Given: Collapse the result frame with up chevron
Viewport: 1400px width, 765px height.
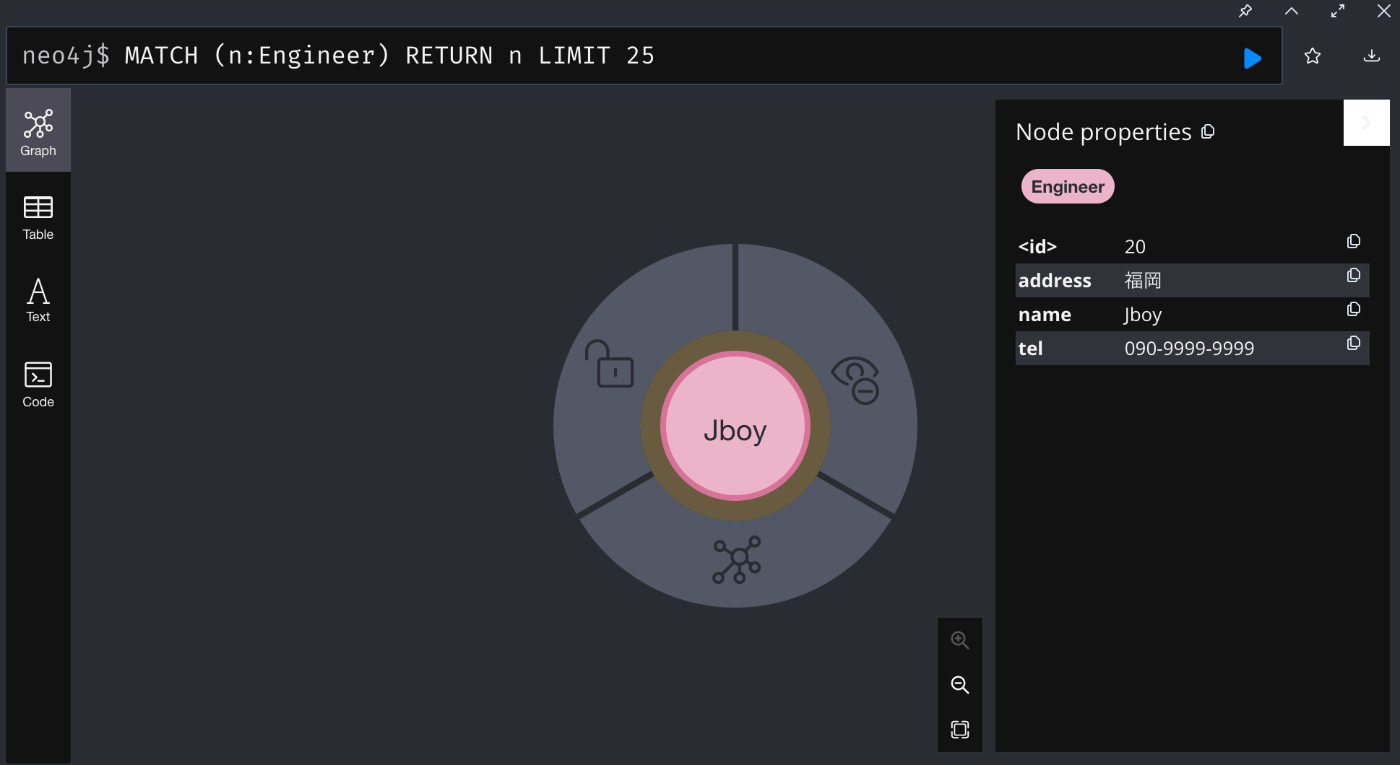Looking at the screenshot, I should tap(1291, 11).
